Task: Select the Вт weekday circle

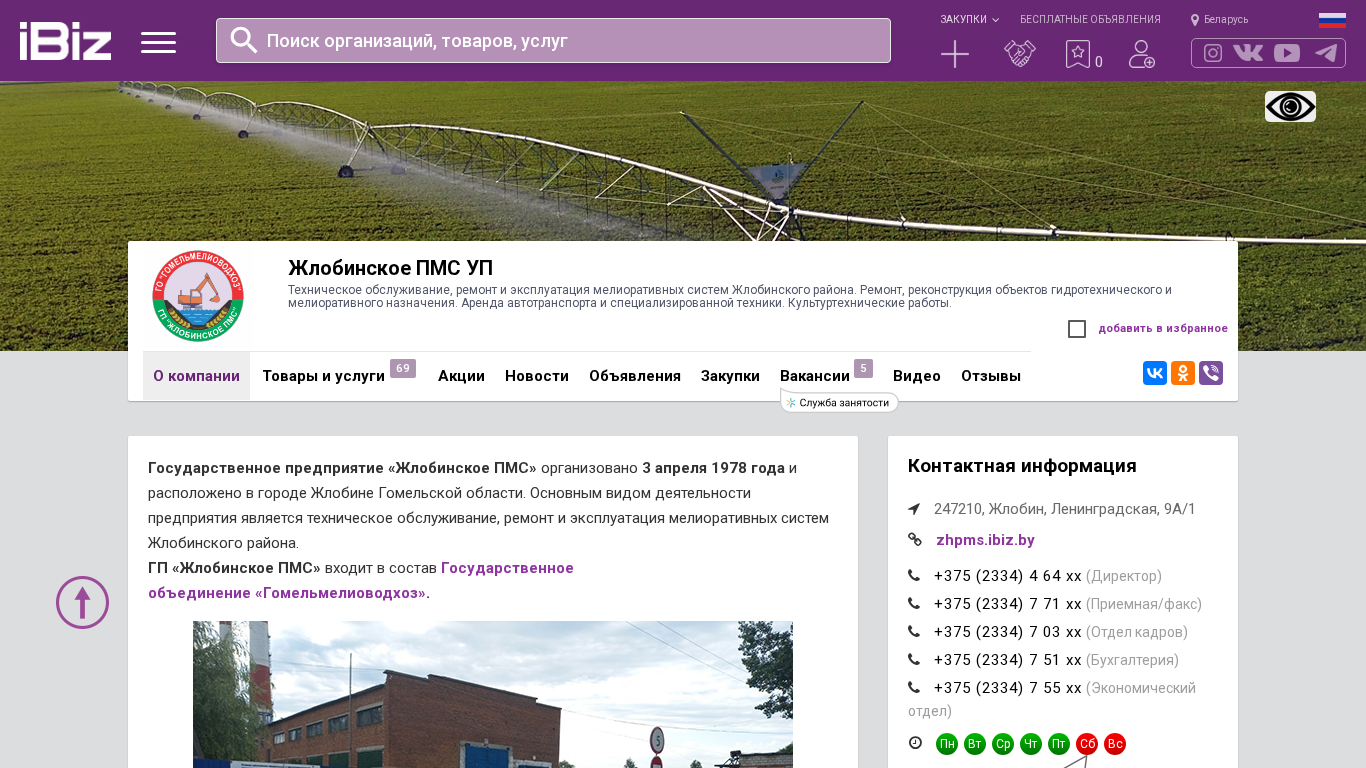Action: 975,744
